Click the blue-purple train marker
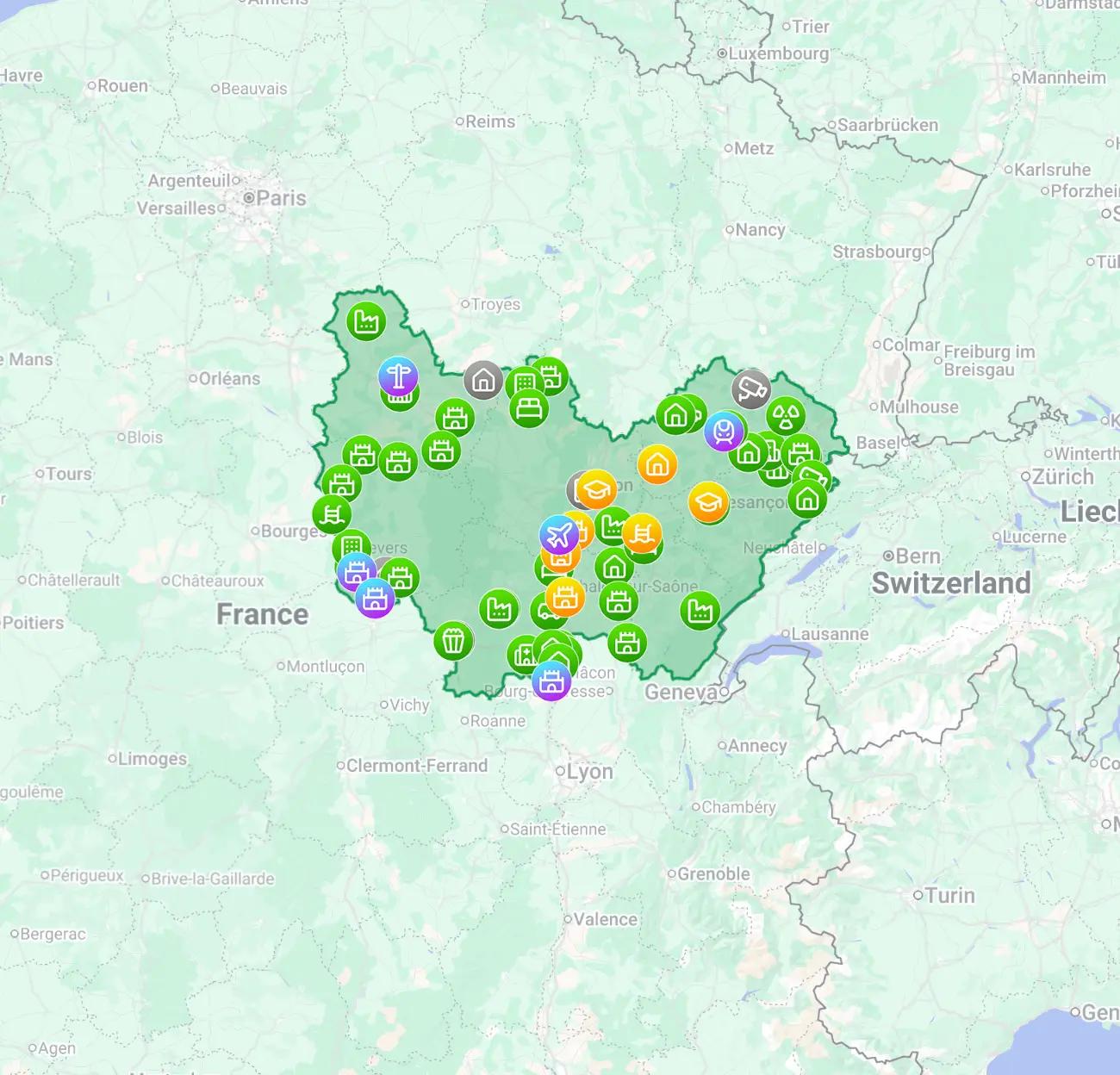This screenshot has height=1075, width=1120. [724, 431]
